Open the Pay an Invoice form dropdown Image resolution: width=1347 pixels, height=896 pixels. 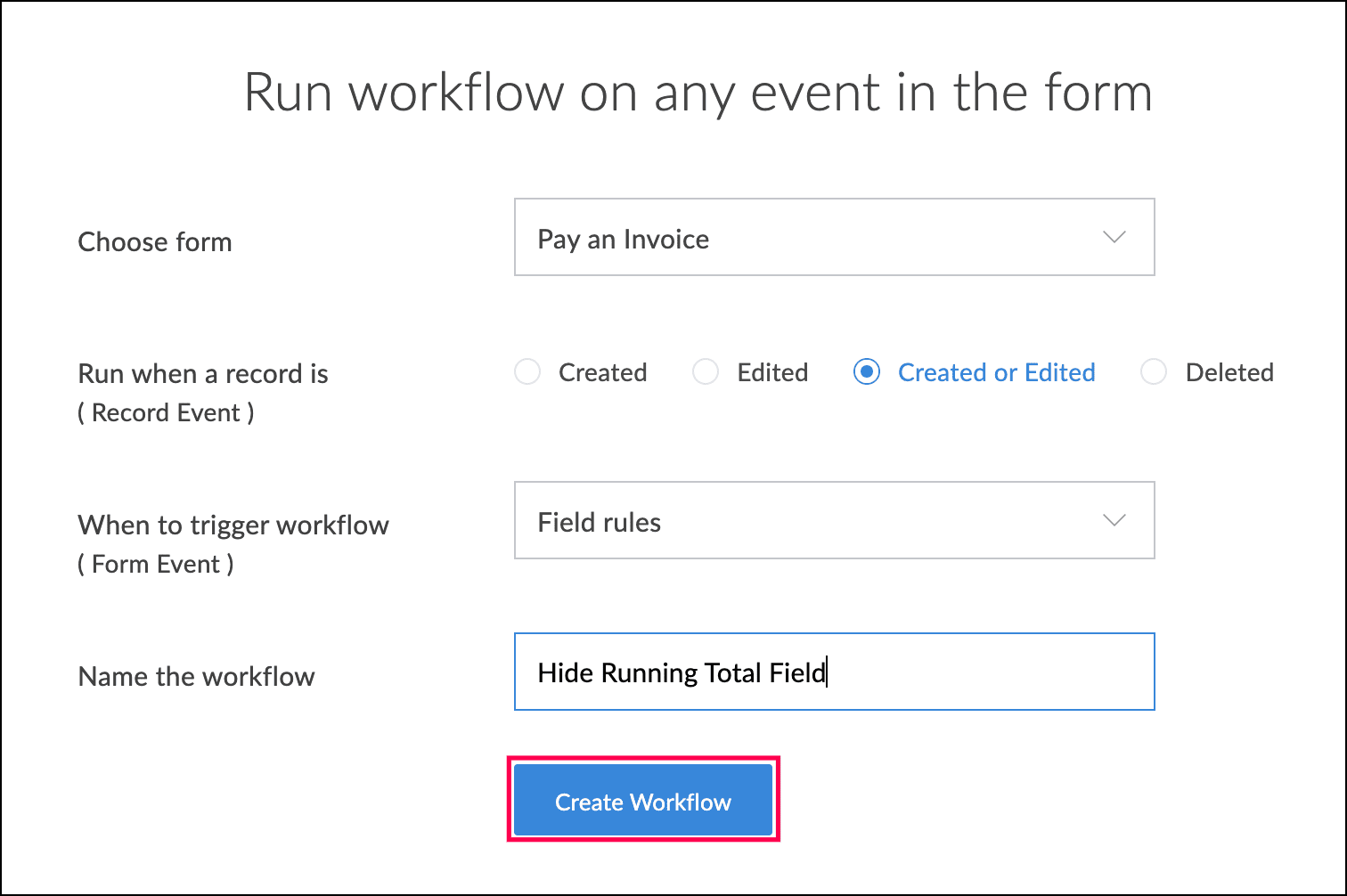(x=834, y=238)
